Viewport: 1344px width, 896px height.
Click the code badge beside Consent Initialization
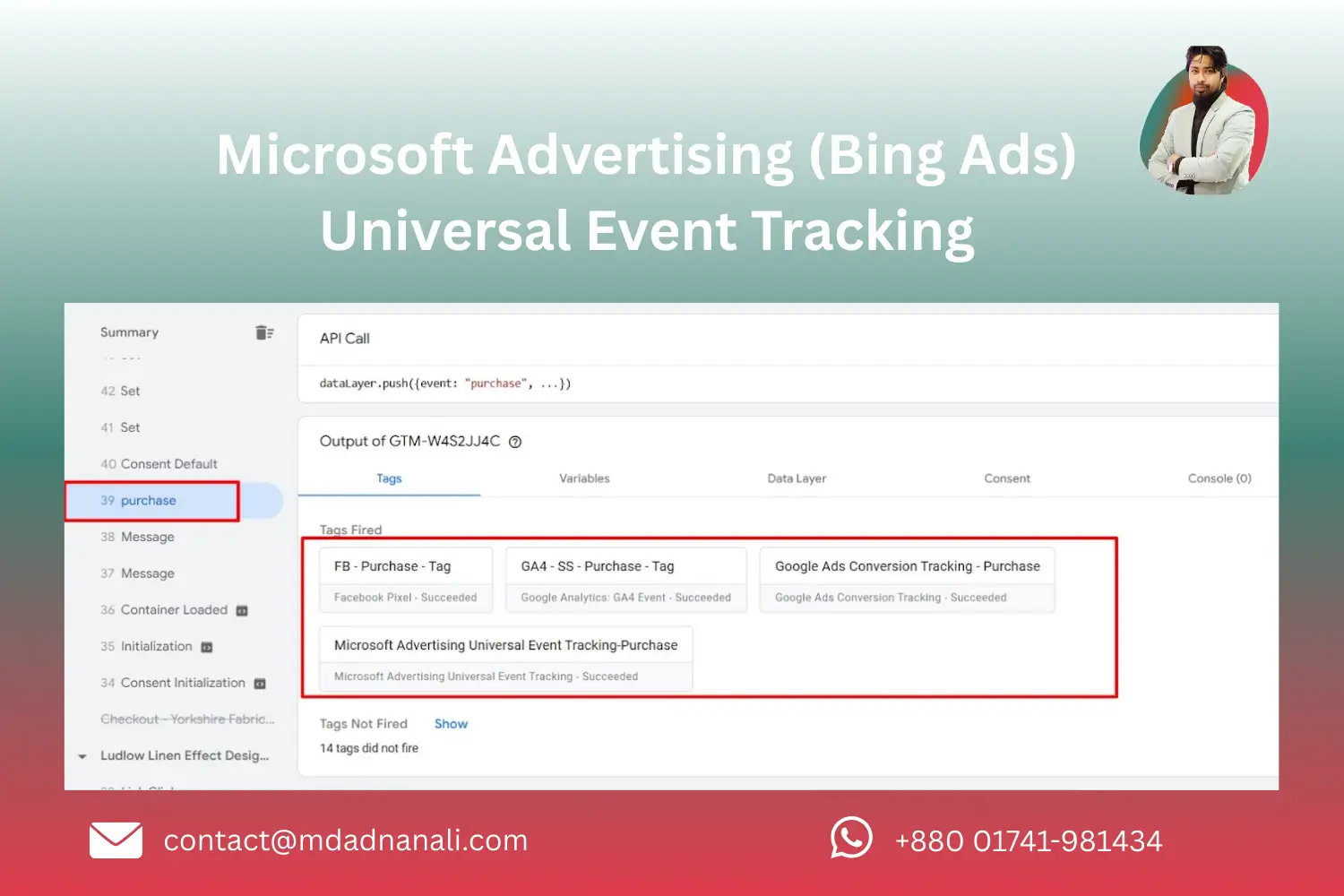pyautogui.click(x=260, y=683)
